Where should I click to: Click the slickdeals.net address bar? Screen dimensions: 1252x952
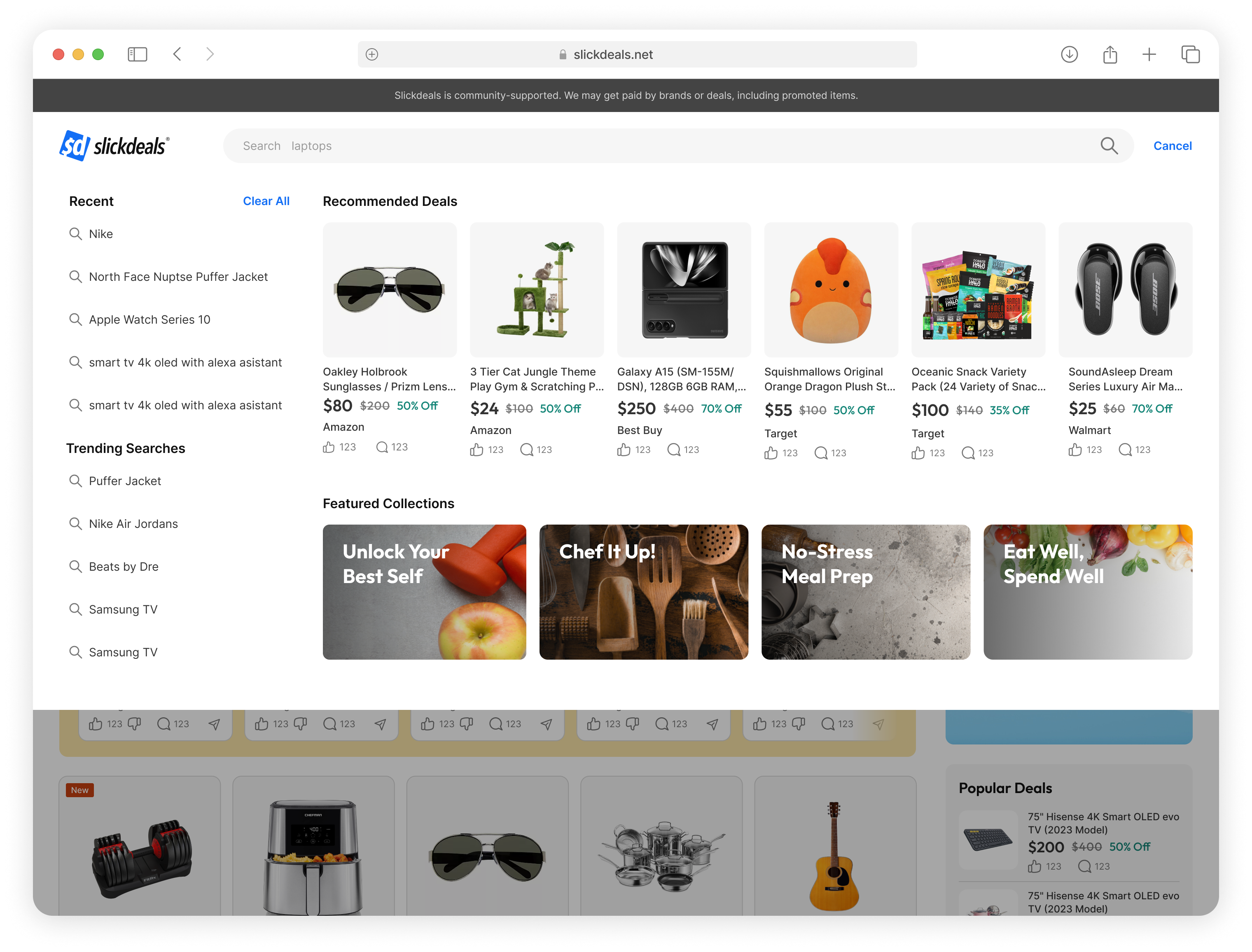pyautogui.click(x=637, y=54)
